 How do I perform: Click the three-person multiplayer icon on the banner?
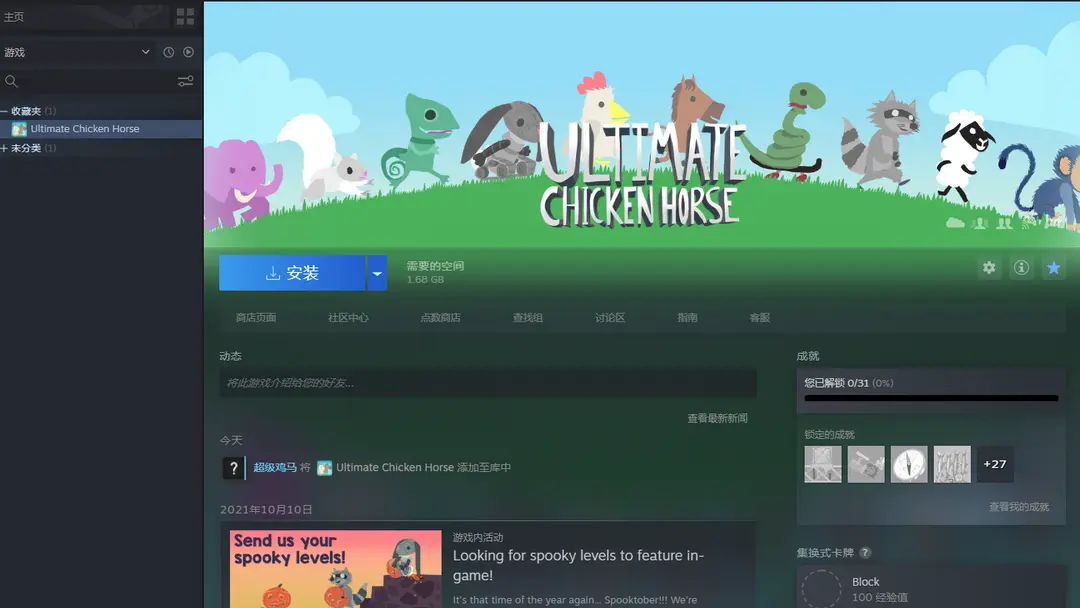pos(979,223)
